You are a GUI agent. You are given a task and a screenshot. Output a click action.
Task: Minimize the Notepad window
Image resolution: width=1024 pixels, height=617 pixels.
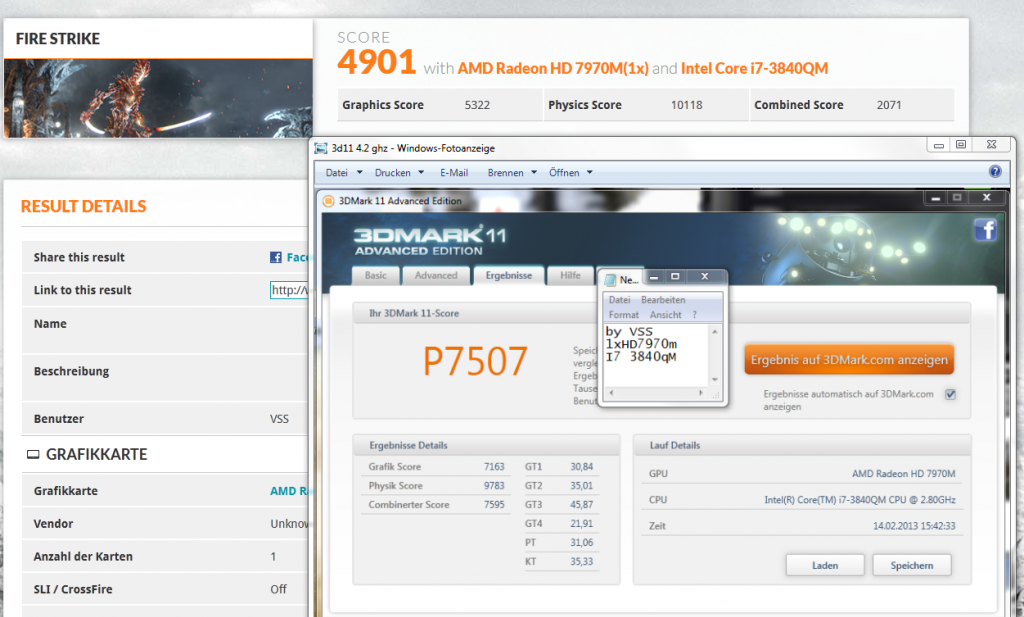(x=654, y=277)
